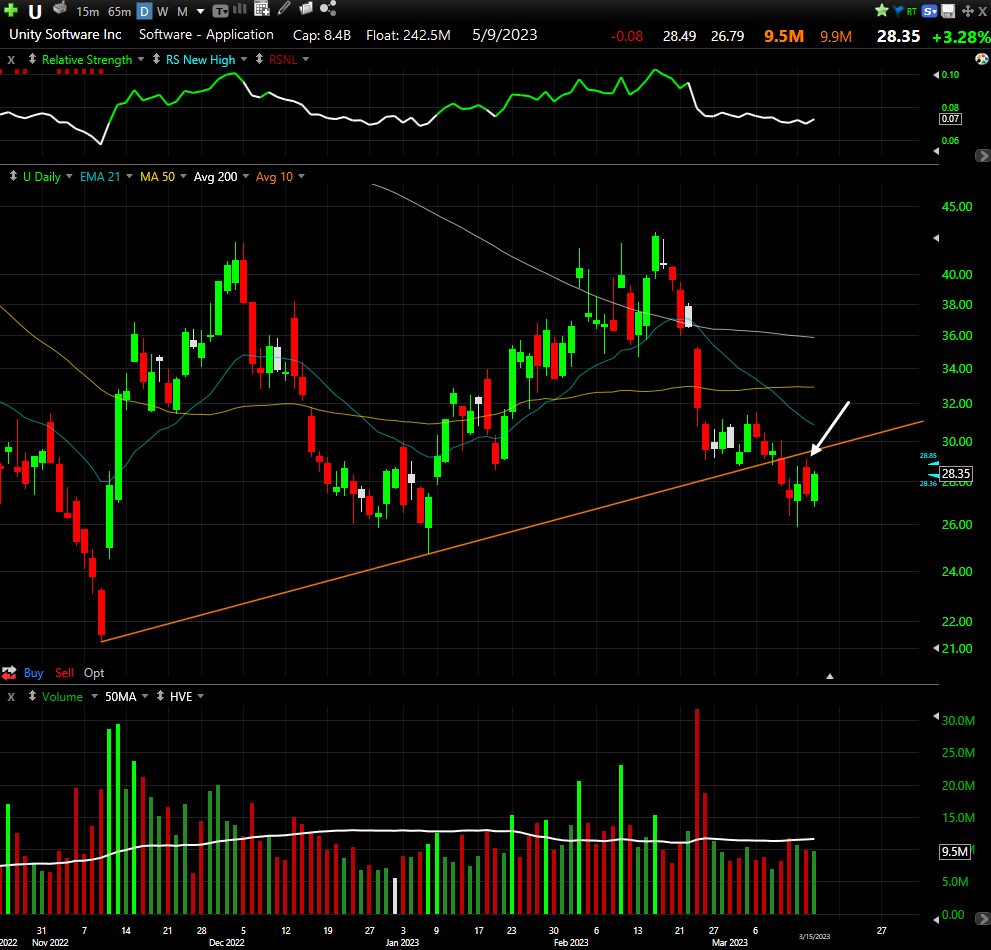Open the blue S dropdown icon
This screenshot has height=950, width=991.
[930, 11]
